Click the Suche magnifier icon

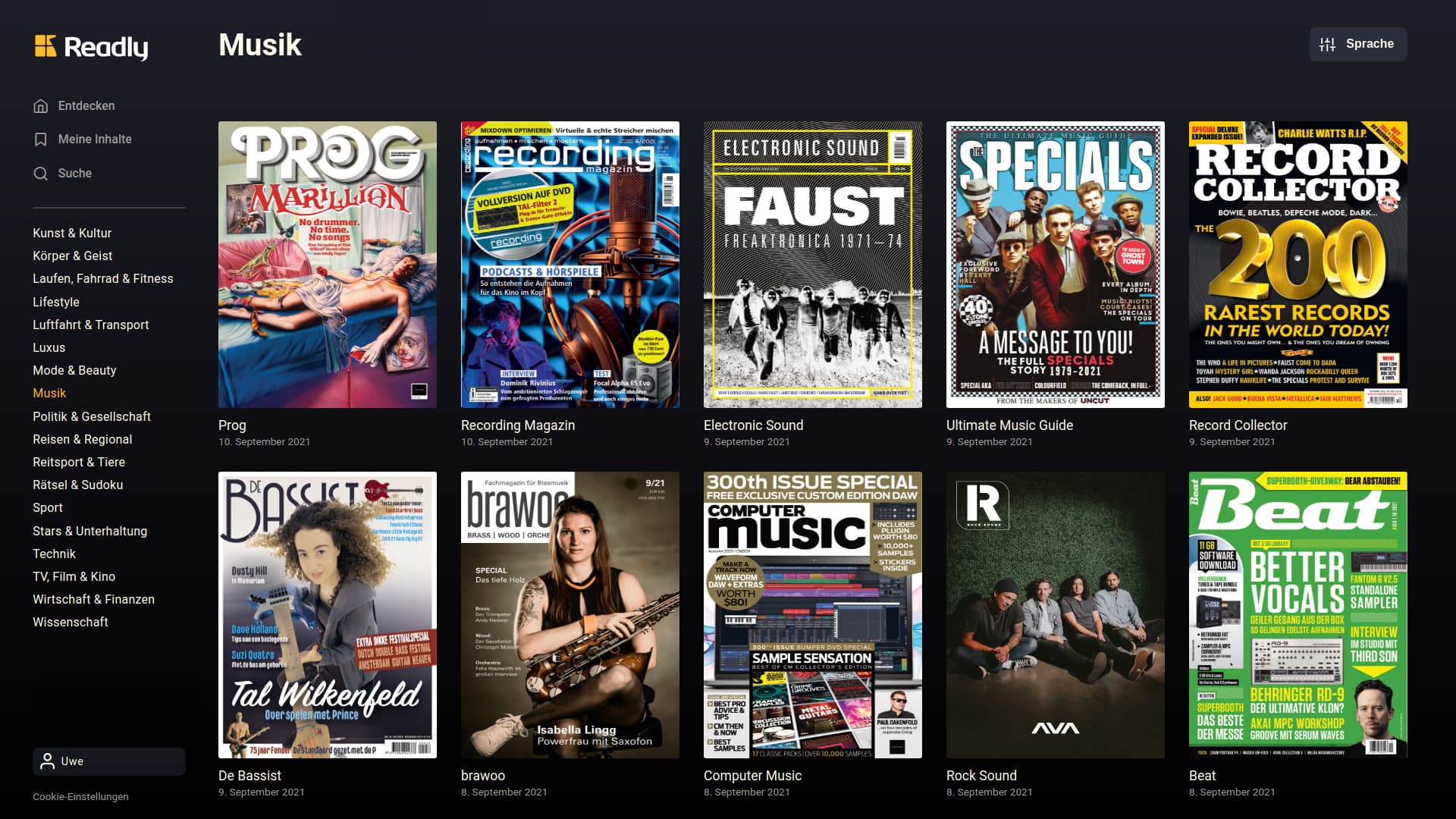pyautogui.click(x=41, y=174)
